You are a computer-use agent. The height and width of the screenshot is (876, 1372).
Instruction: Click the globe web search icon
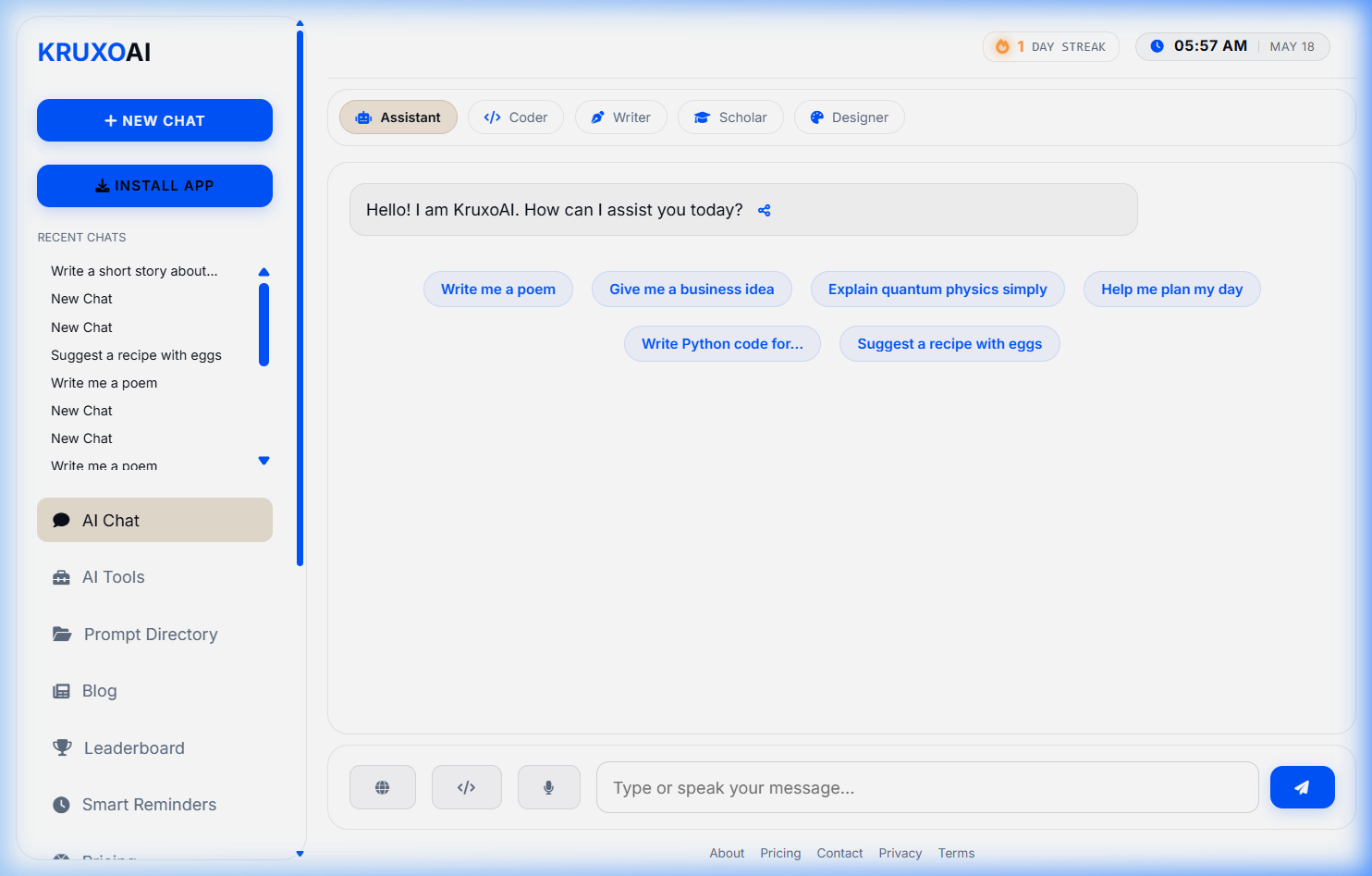point(382,787)
